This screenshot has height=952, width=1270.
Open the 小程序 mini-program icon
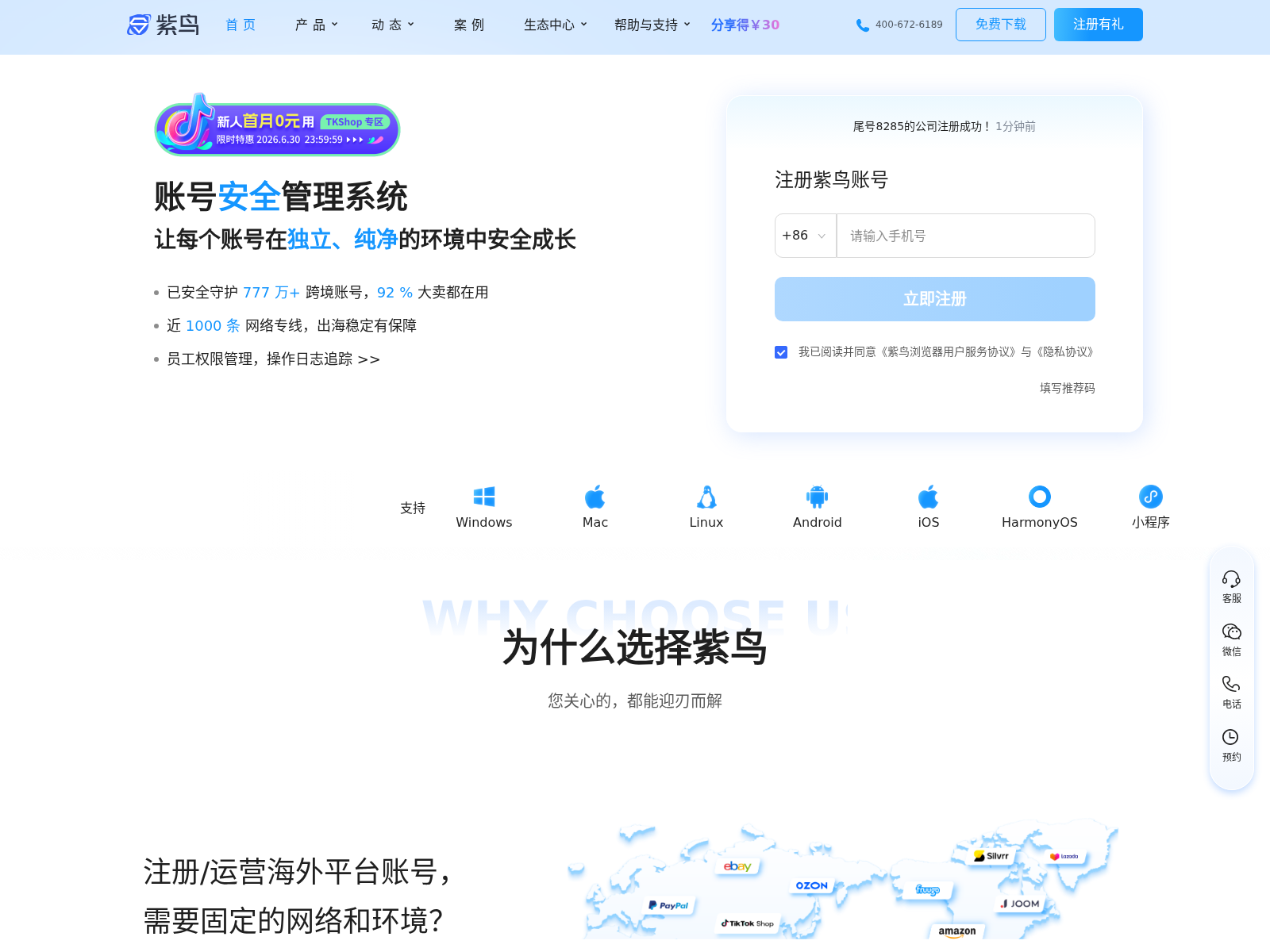click(x=1150, y=496)
